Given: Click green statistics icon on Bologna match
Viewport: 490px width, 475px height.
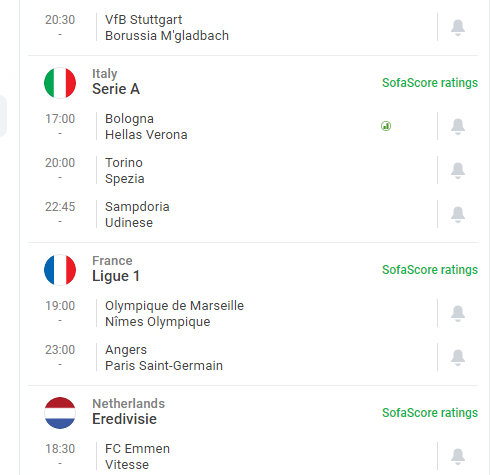Looking at the screenshot, I should (x=386, y=126).
